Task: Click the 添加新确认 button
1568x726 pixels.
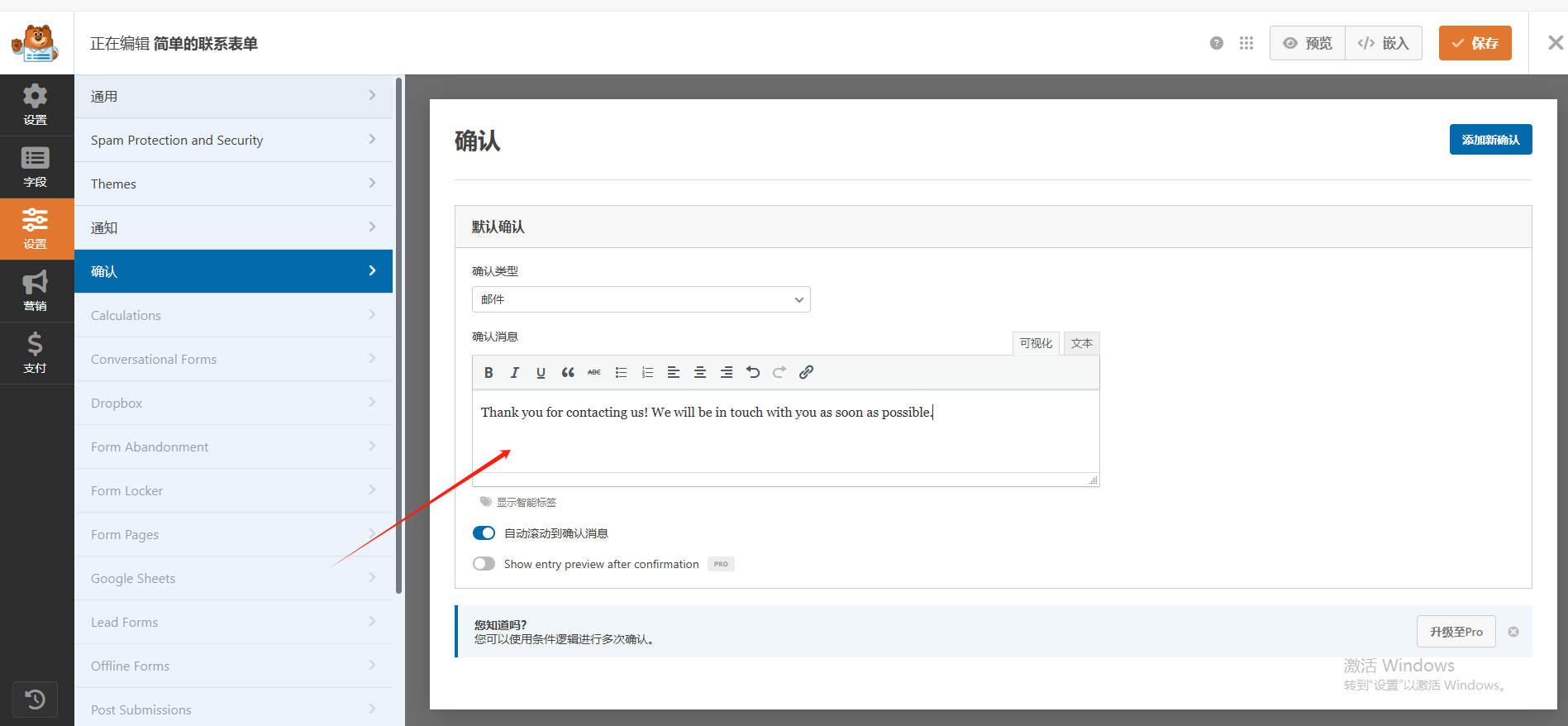Action: coord(1490,140)
